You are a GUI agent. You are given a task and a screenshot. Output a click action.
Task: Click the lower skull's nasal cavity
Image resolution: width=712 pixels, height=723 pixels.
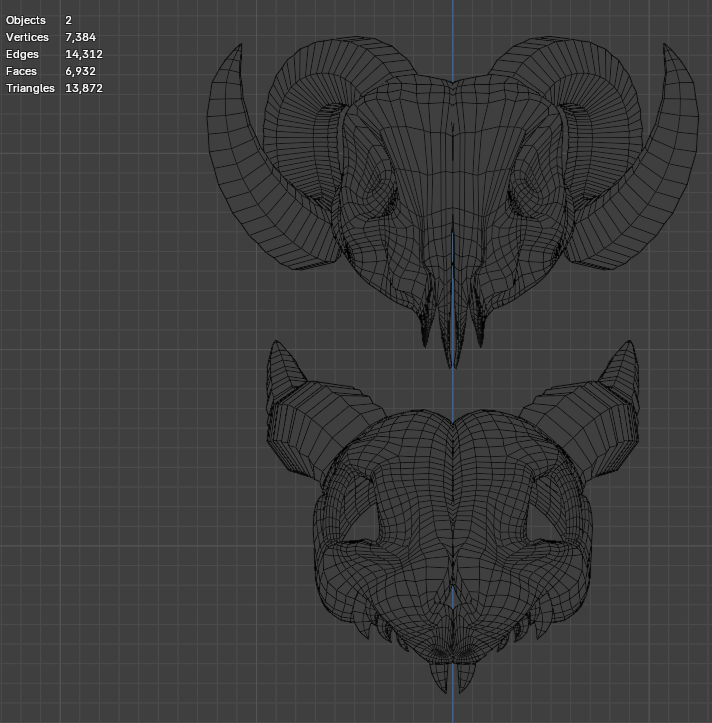[453, 598]
